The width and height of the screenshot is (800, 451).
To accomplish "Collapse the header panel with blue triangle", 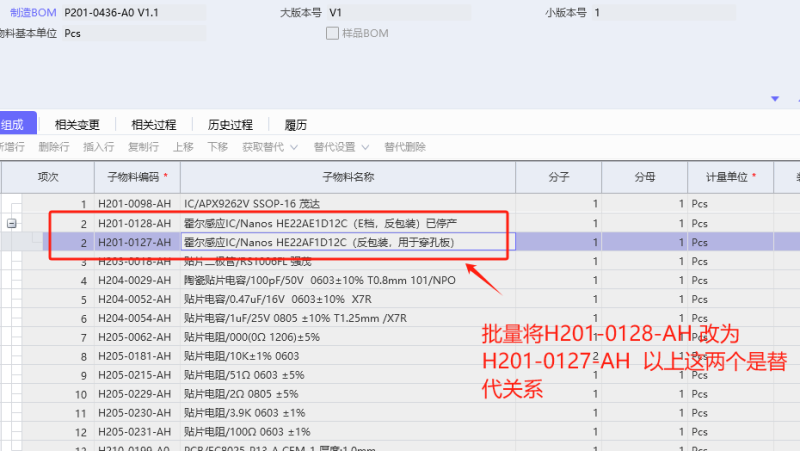I will click(x=775, y=99).
